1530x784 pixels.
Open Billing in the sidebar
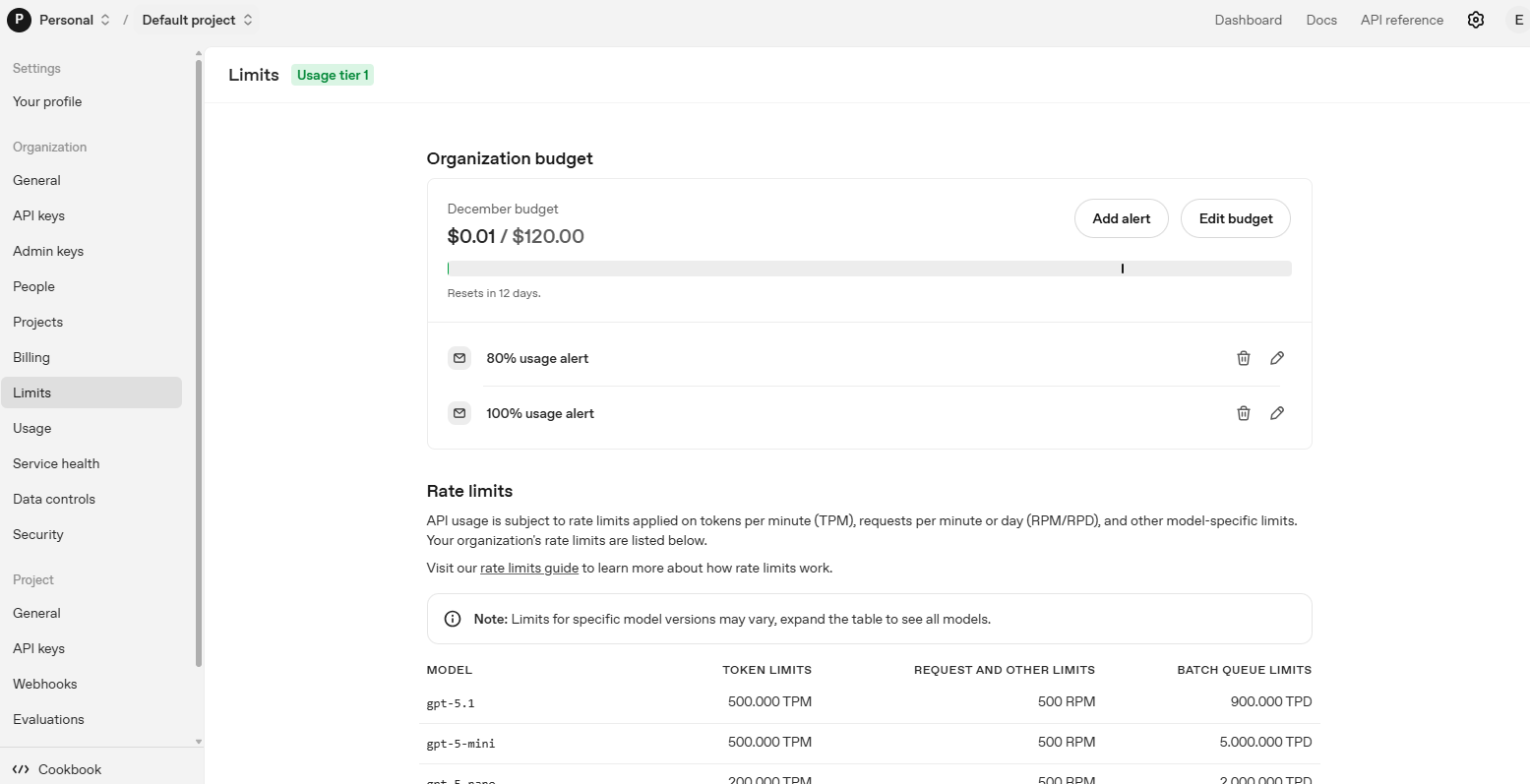point(31,357)
